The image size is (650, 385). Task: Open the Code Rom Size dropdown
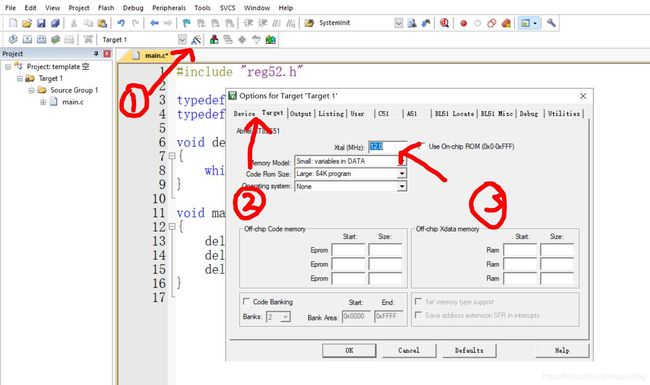coord(402,174)
